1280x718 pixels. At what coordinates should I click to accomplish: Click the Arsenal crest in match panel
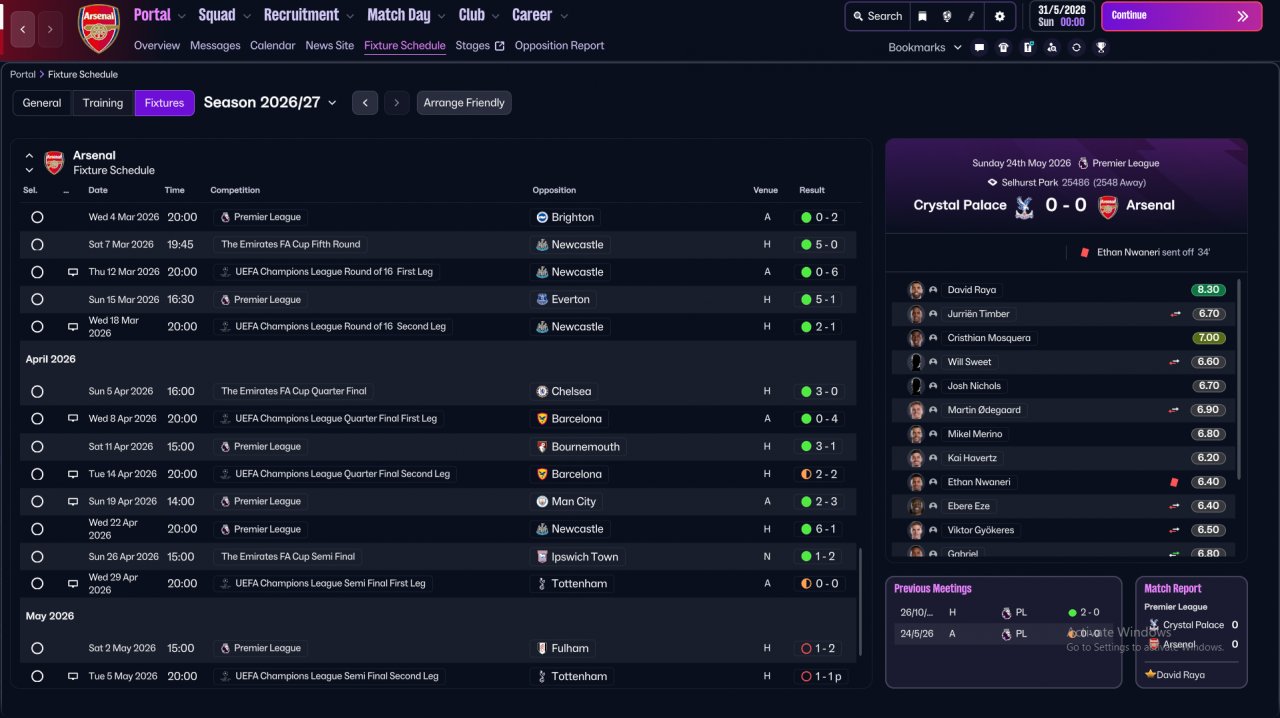(1108, 206)
